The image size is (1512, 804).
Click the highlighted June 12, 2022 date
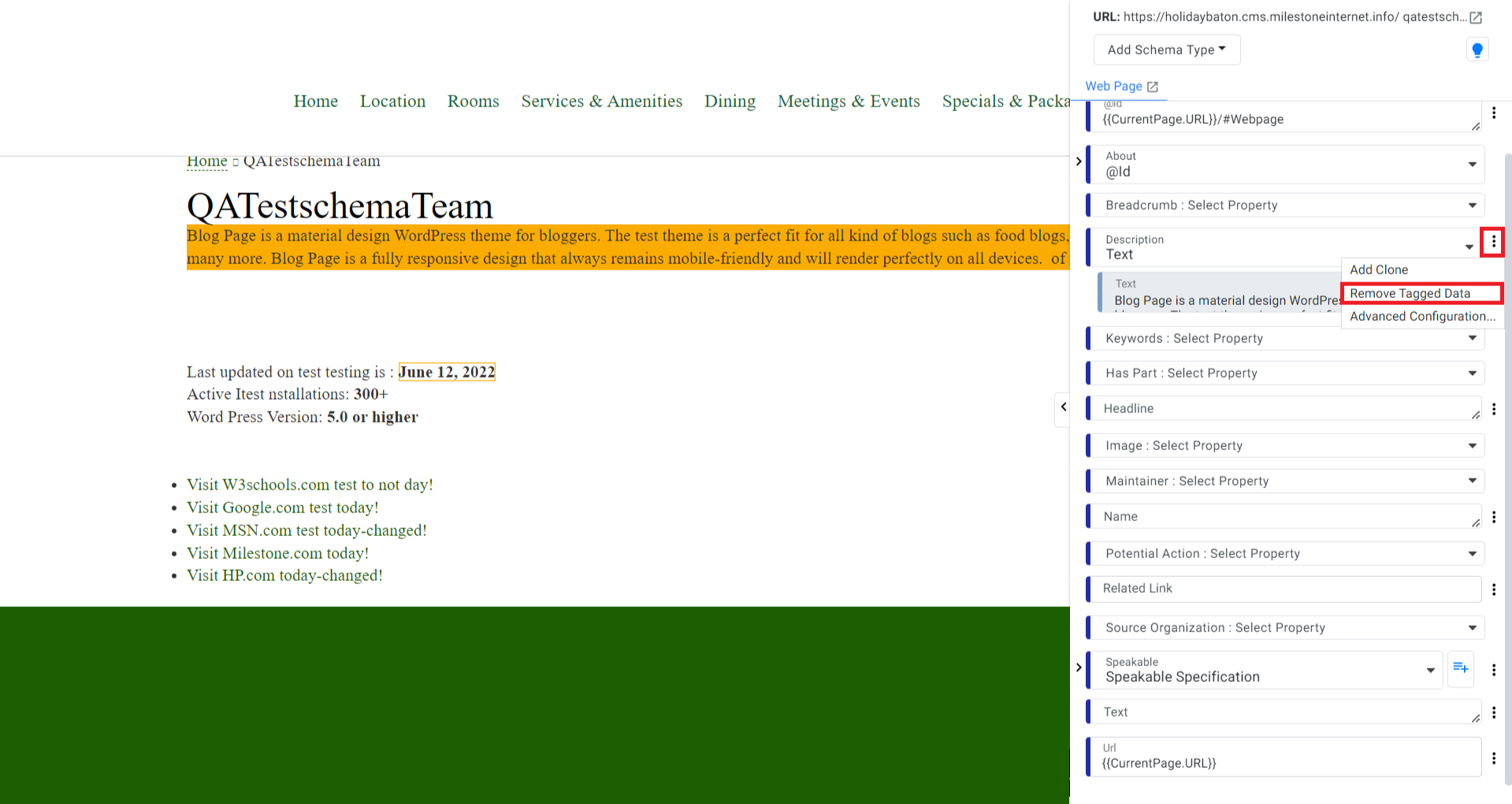tap(447, 372)
